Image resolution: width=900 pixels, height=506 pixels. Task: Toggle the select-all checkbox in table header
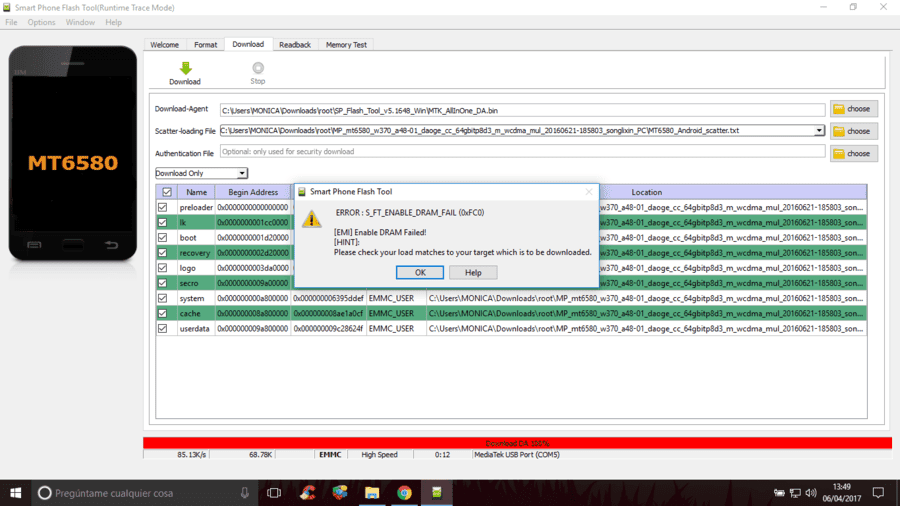(x=167, y=192)
